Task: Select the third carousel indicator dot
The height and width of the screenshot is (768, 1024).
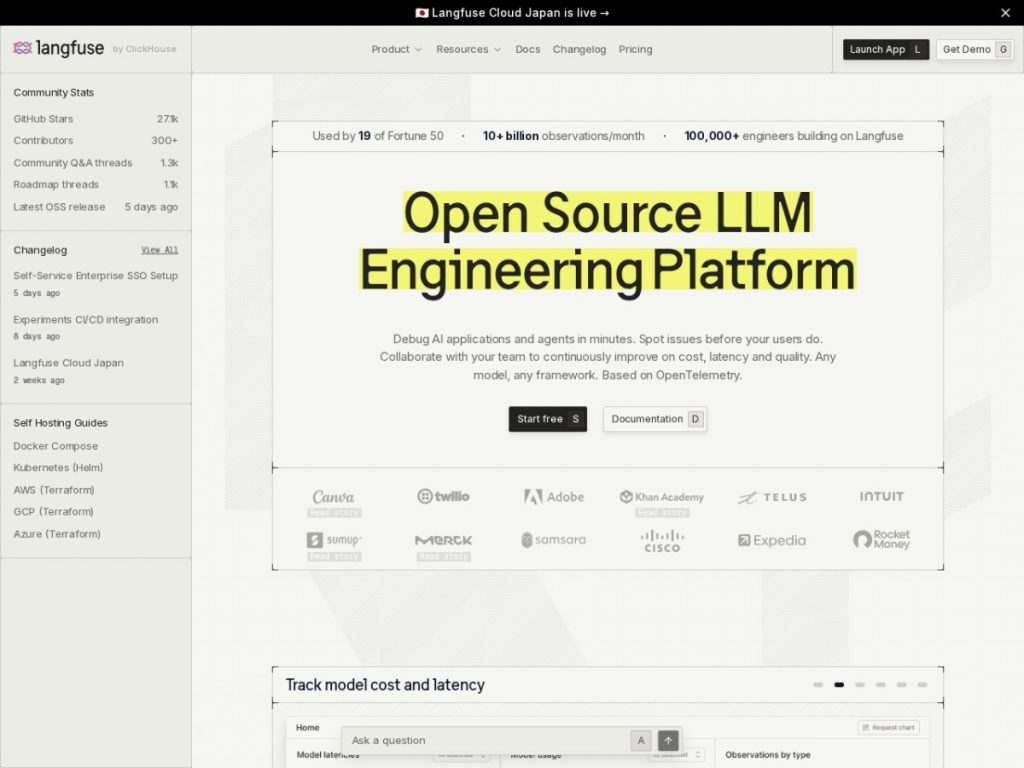Action: pyautogui.click(x=860, y=684)
